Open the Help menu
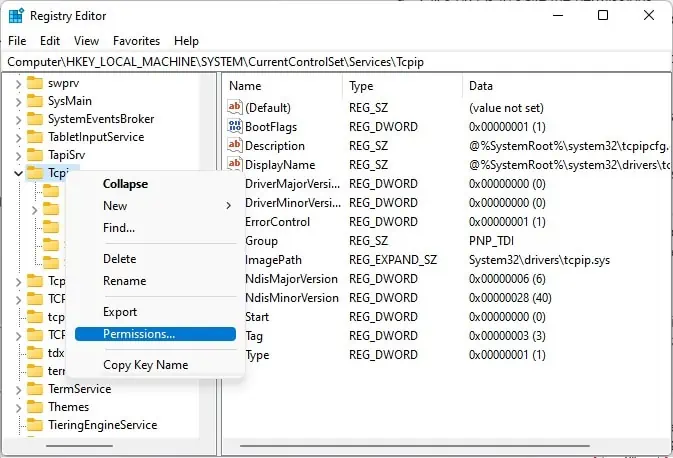 click(186, 41)
